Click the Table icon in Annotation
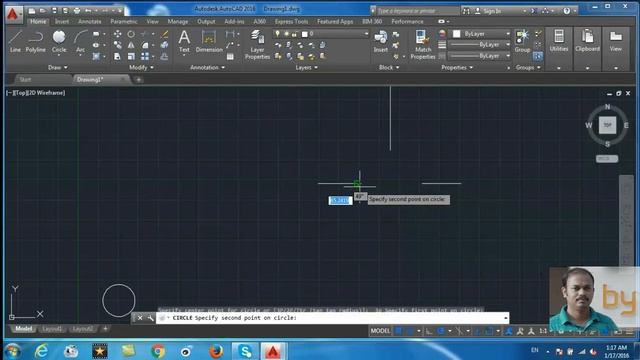640x360 pixels. [230, 57]
